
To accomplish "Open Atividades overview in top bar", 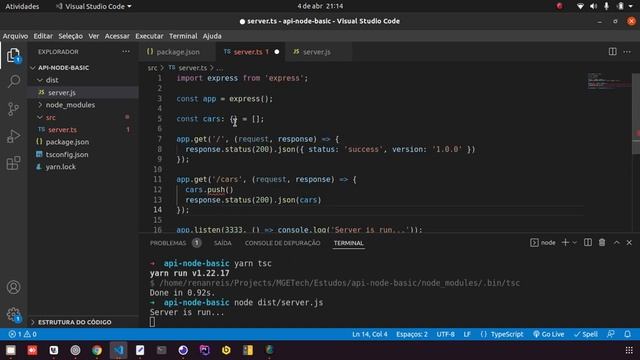I will (22, 6).
